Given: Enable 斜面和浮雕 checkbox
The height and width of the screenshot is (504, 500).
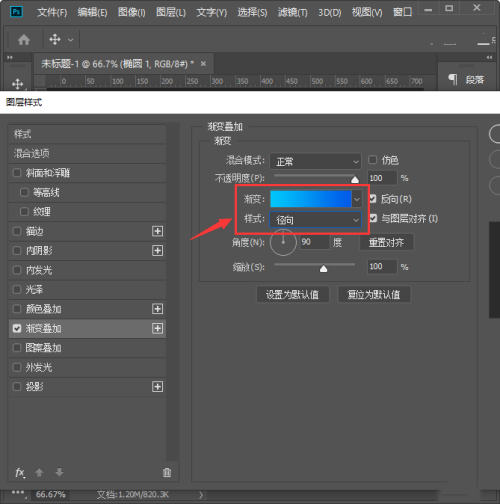Looking at the screenshot, I should pos(17,173).
